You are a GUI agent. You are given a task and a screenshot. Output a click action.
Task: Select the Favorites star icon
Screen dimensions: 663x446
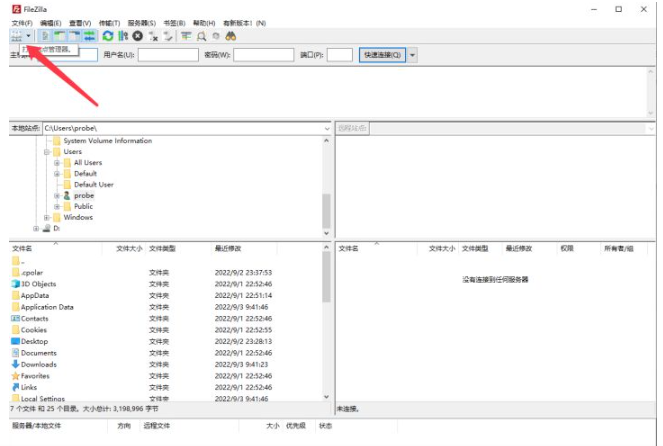[x=16, y=376]
